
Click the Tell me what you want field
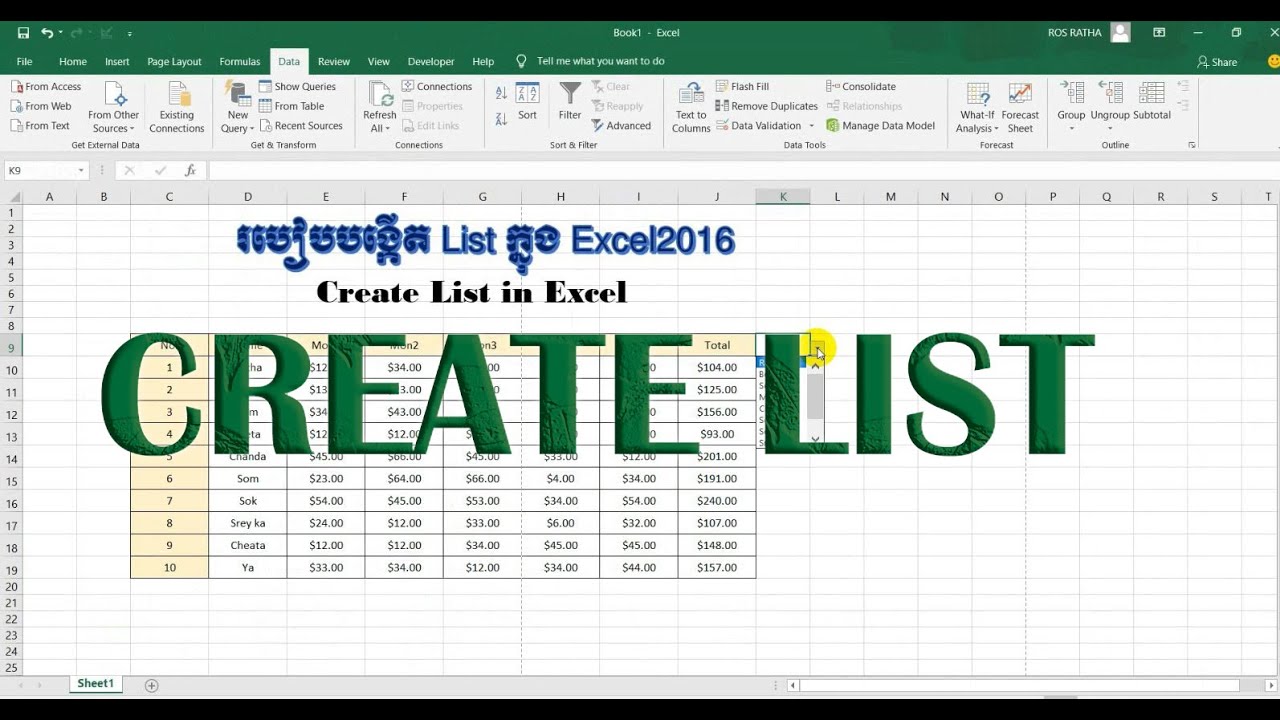[x=600, y=61]
